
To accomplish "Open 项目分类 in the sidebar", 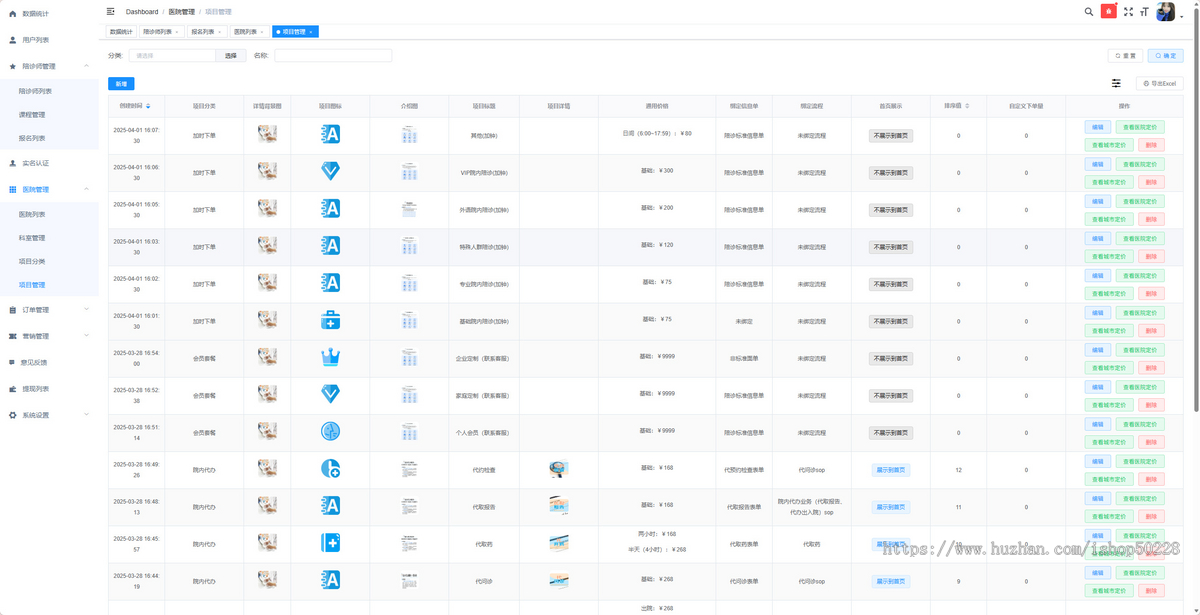I will point(32,261).
